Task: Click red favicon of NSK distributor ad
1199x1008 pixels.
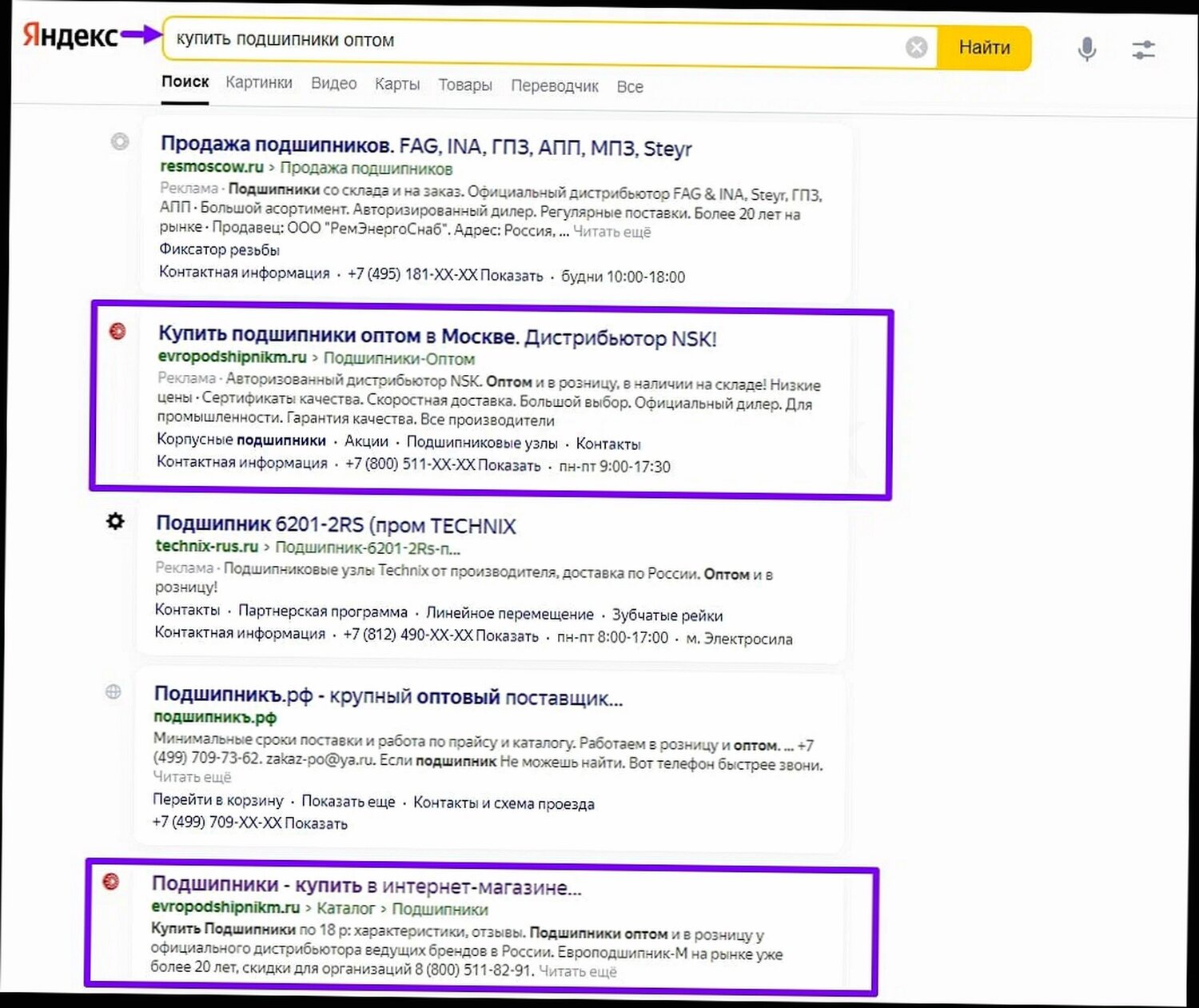Action: (118, 331)
